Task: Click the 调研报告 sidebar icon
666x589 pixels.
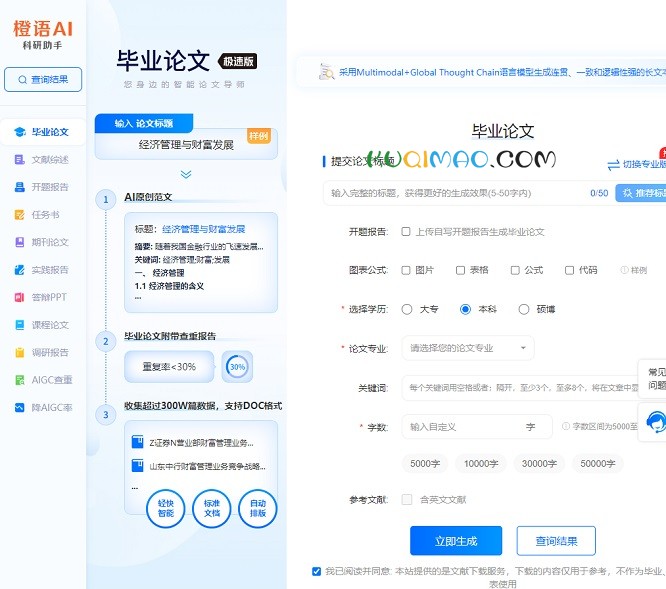Action: click(20, 352)
